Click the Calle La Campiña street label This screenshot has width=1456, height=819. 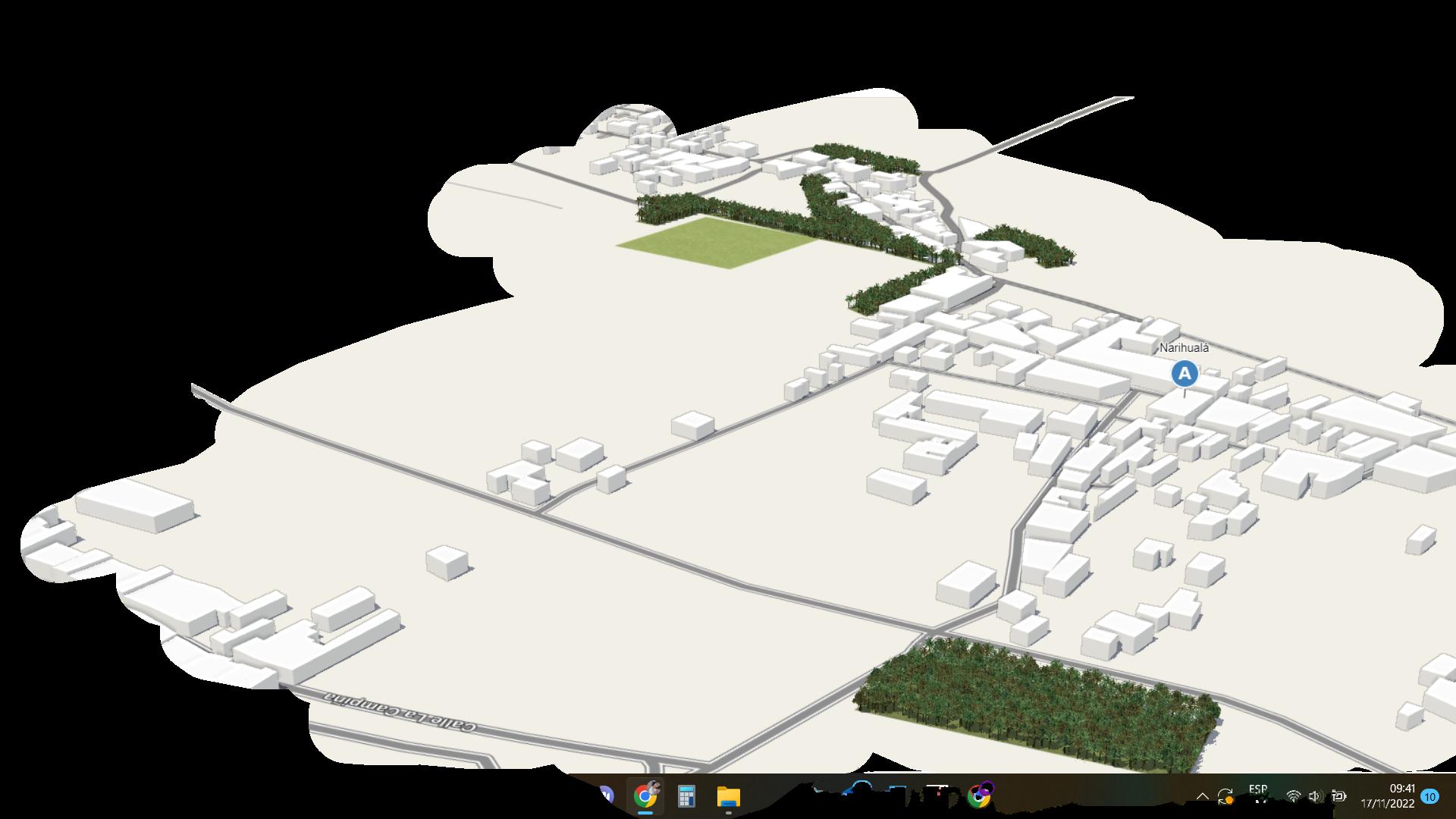[x=401, y=712]
